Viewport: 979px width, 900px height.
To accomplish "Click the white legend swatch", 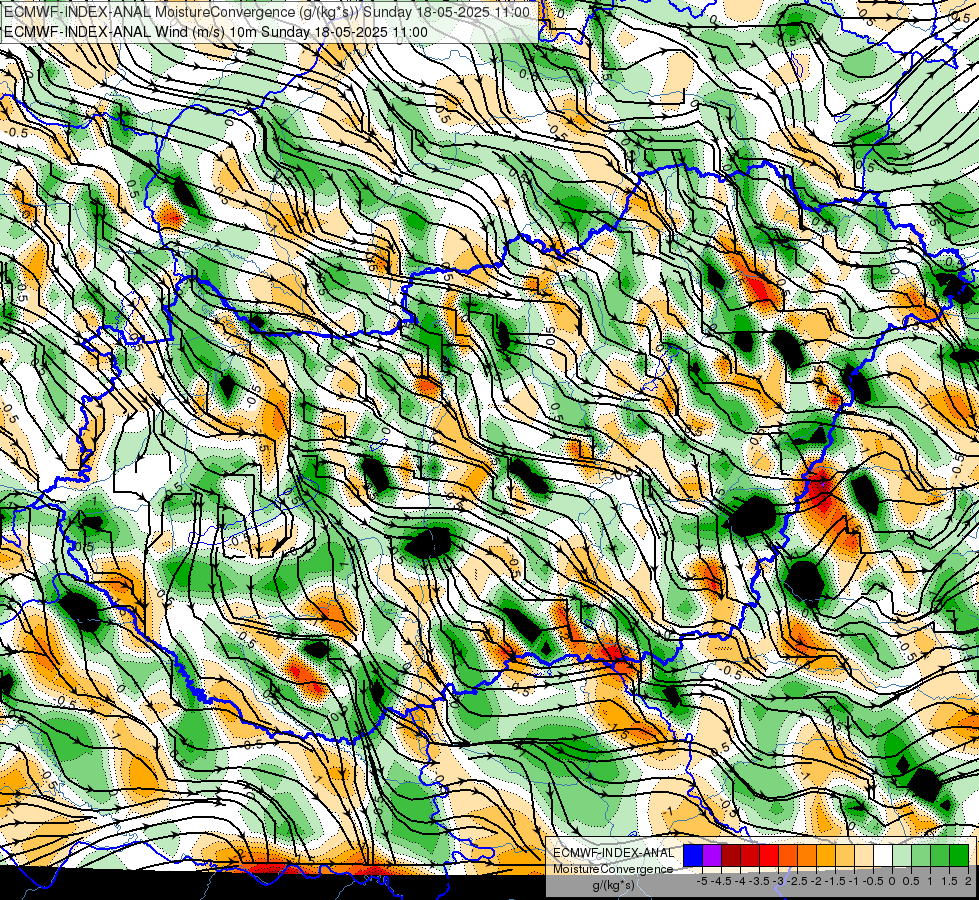I will 883,855.
